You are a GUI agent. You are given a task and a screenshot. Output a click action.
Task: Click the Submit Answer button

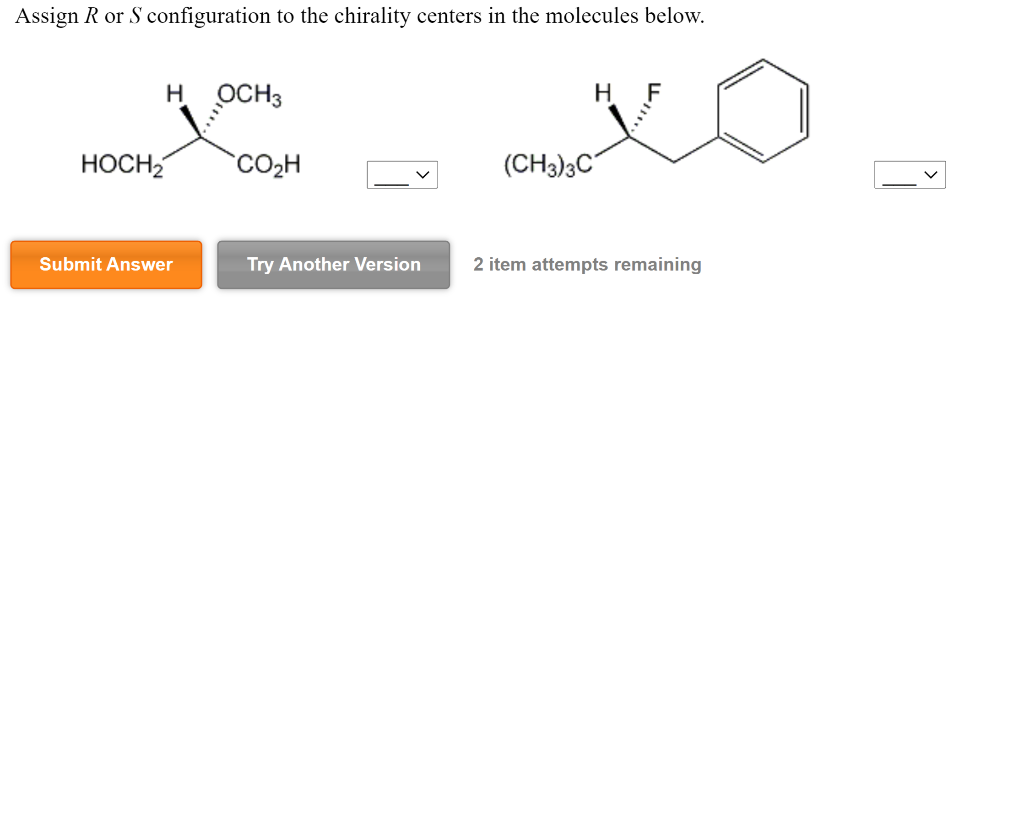click(x=105, y=264)
